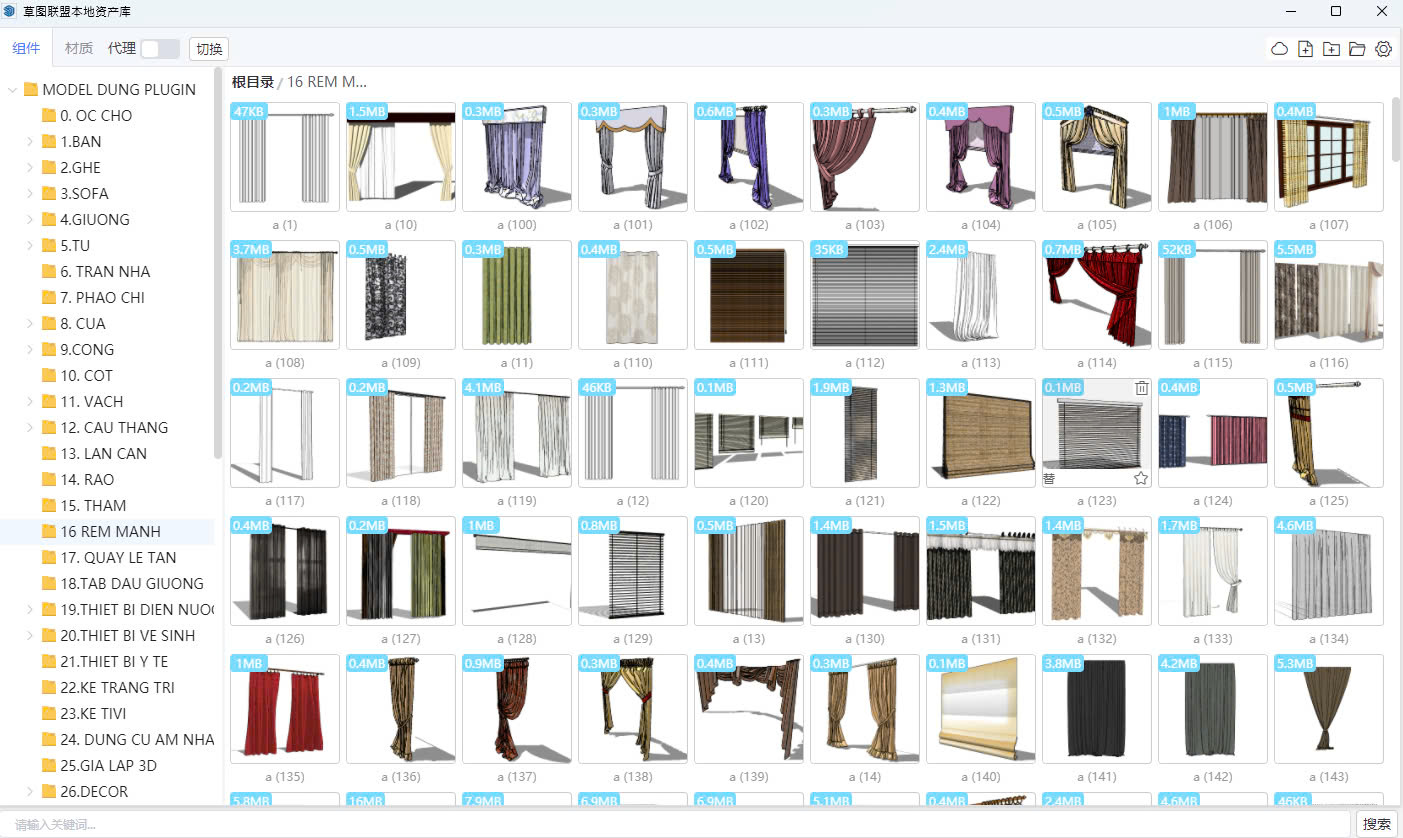Switch to the 组件 tab

point(26,48)
